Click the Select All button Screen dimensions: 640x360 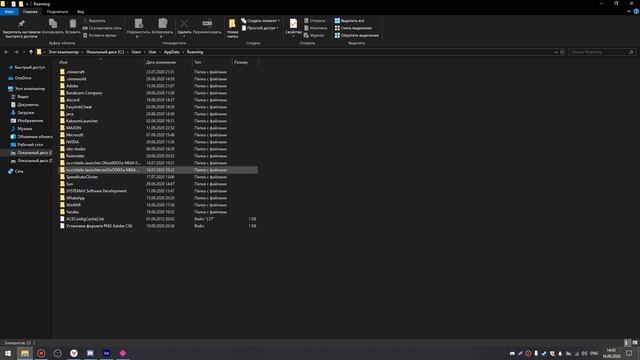click(x=350, y=20)
